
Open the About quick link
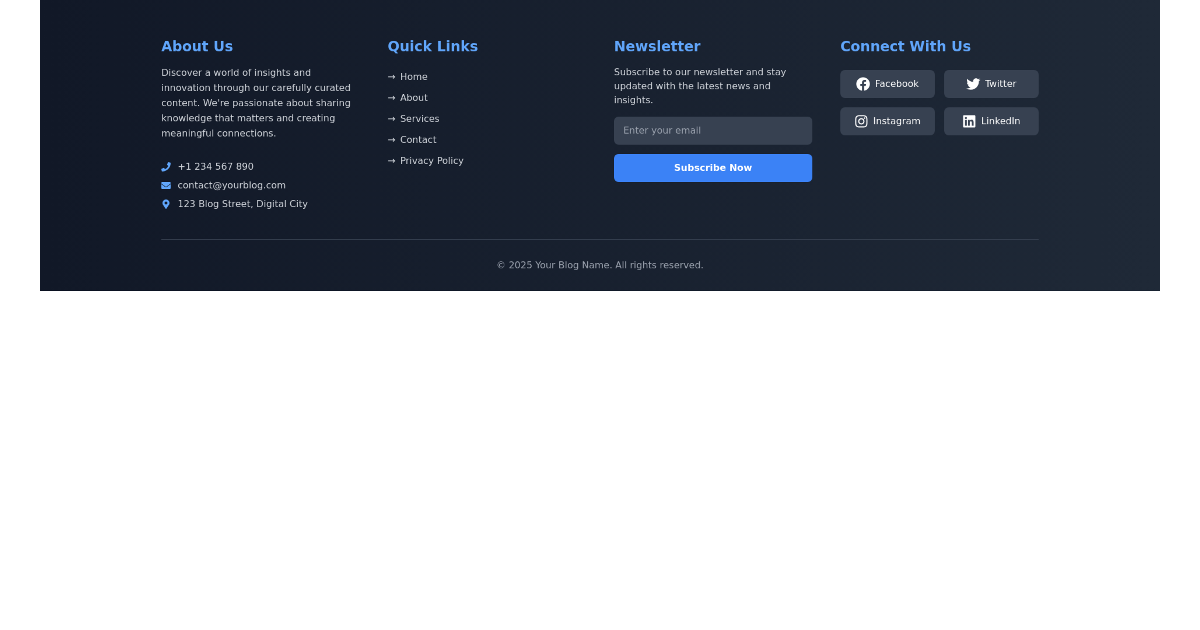click(414, 97)
